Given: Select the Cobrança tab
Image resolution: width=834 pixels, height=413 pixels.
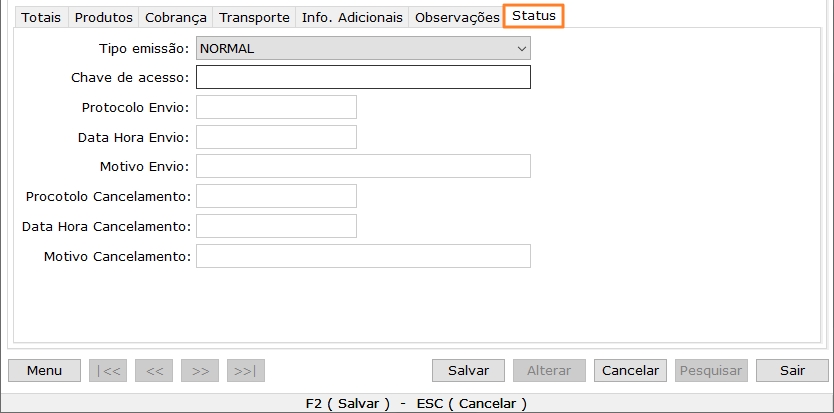Looking at the screenshot, I should click(x=176, y=18).
